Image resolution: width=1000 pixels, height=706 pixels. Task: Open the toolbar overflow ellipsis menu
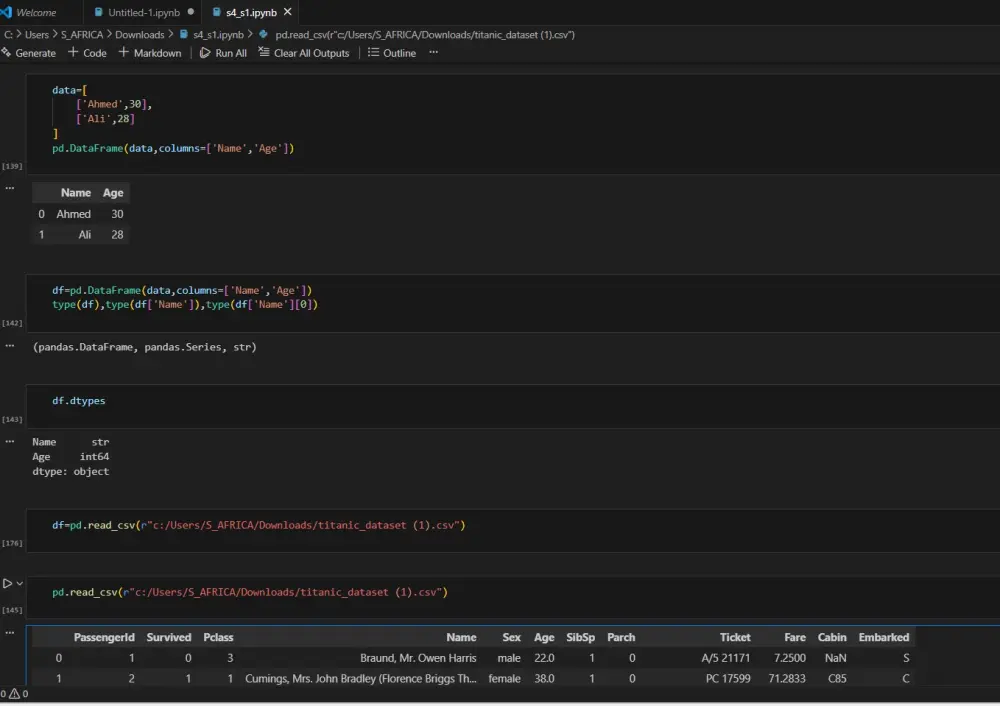[x=432, y=52]
